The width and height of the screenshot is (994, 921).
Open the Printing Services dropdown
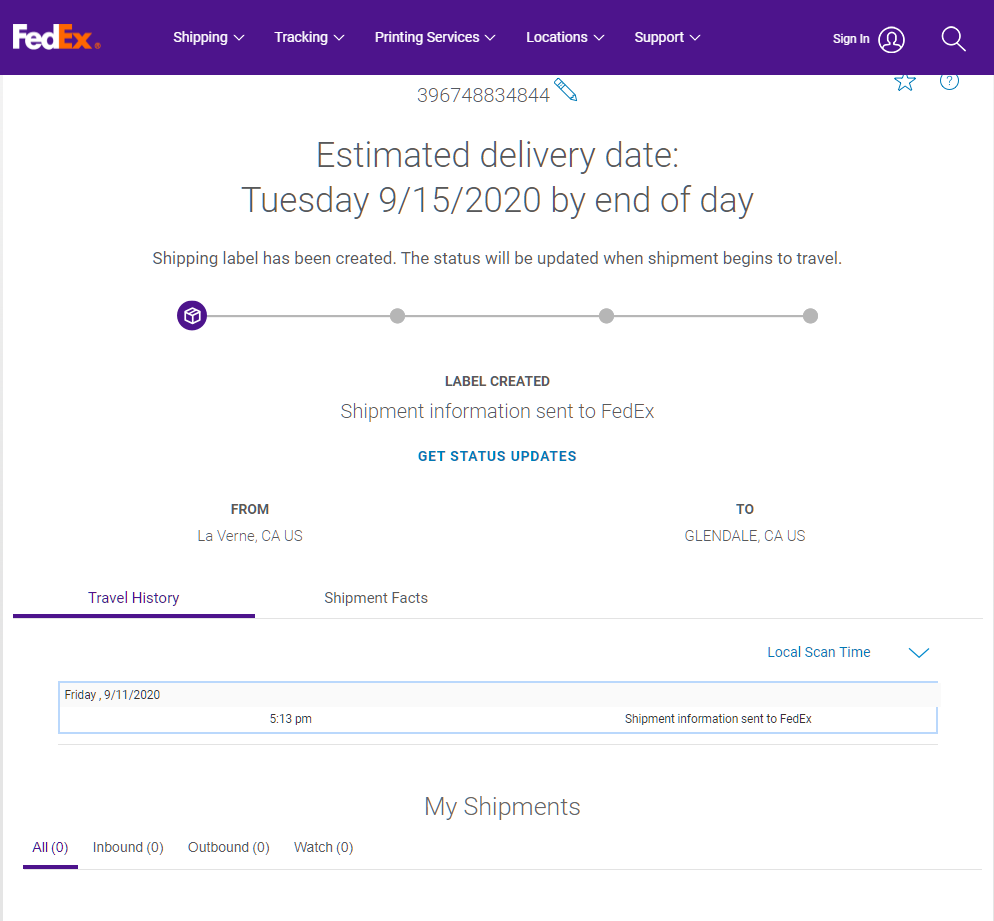[435, 38]
